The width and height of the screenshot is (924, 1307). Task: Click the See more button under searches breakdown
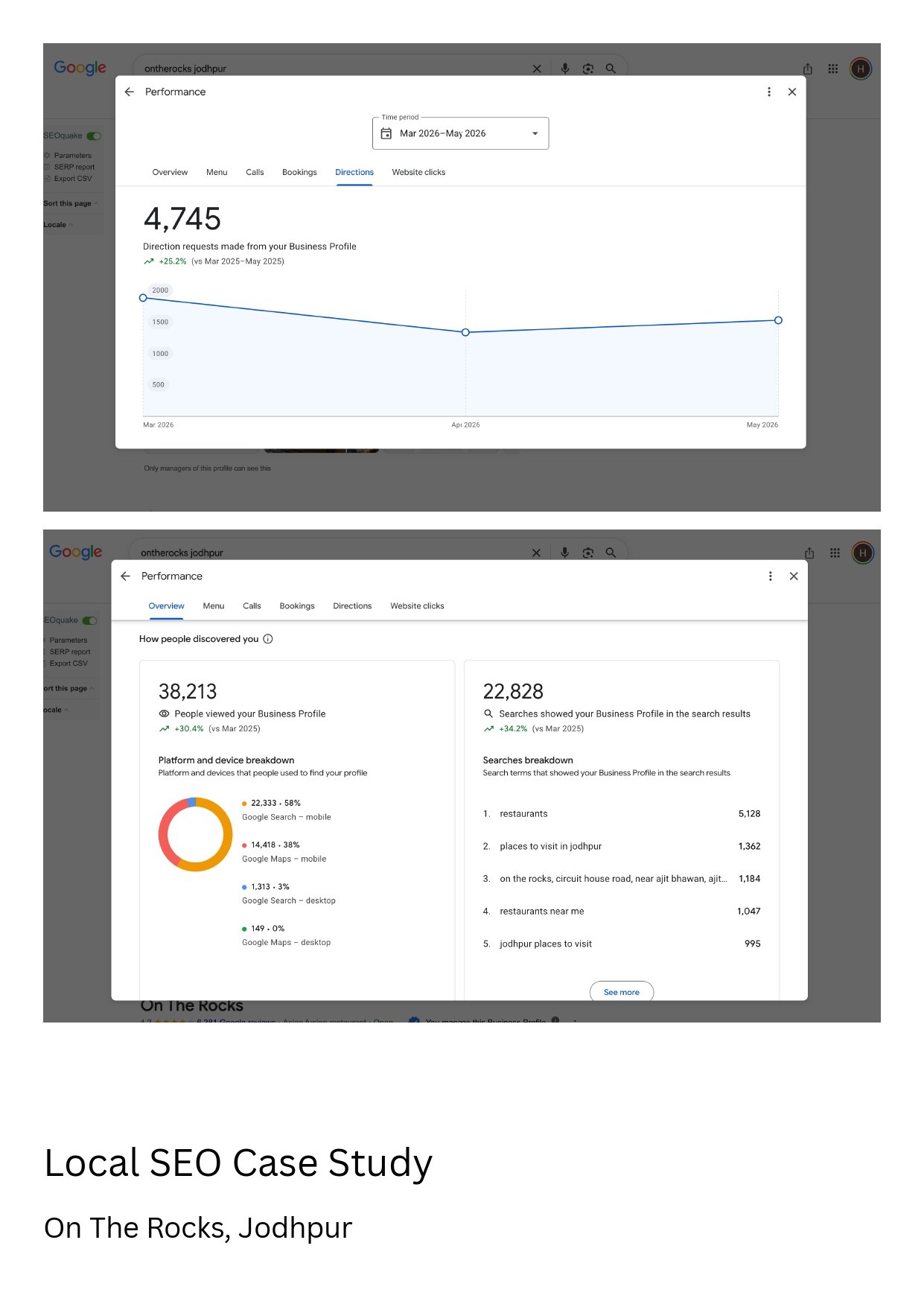click(x=622, y=992)
